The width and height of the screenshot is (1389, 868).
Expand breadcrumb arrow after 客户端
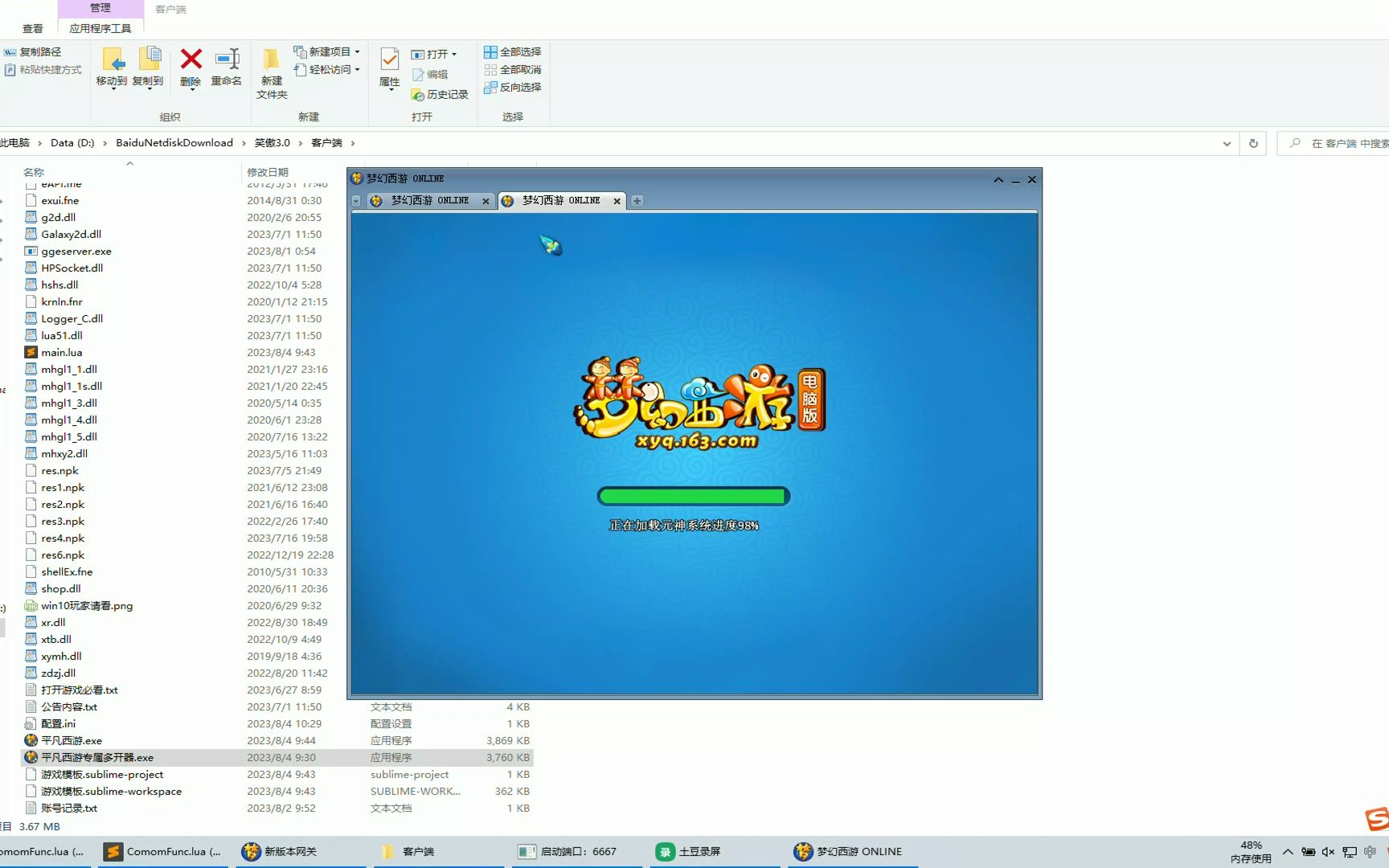(352, 143)
